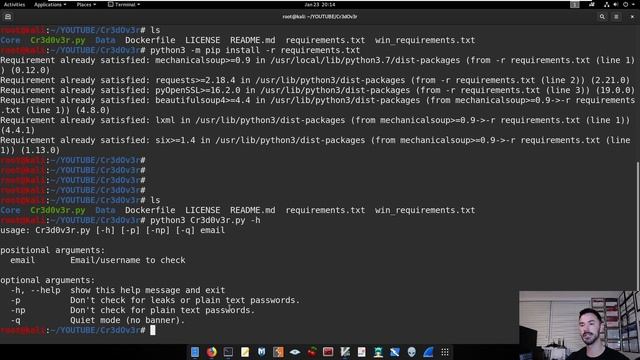
Task: Launch the orange Burp Suite dock icon
Action: click(278, 352)
